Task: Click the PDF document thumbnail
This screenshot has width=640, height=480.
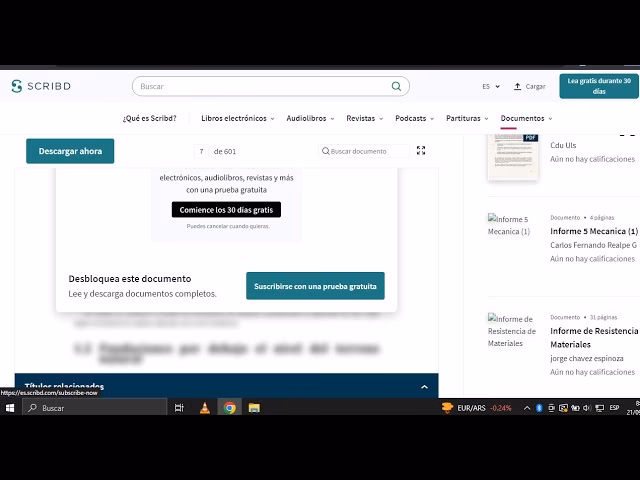Action: [513, 157]
